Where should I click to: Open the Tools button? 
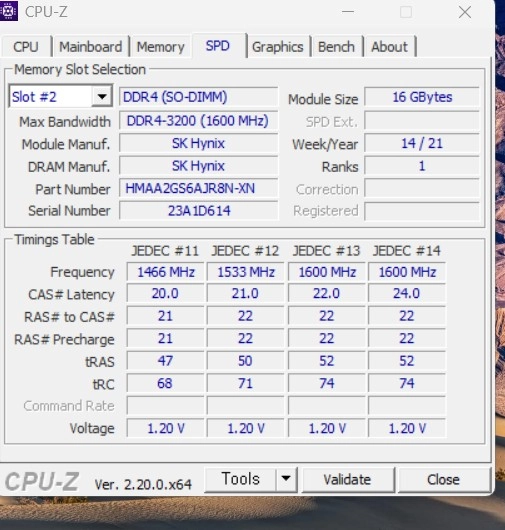click(240, 479)
